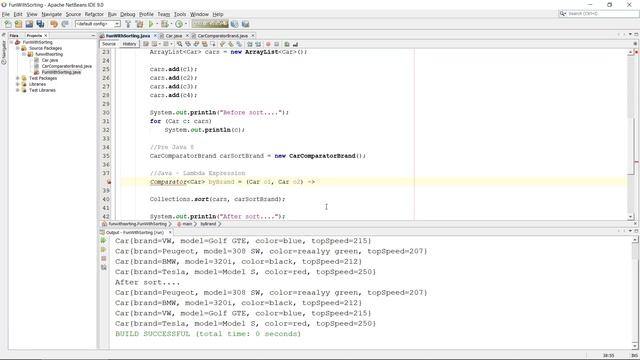Image resolution: width=640 pixels, height=360 pixels.
Task: Run the project with green play icon
Action: 151,24
